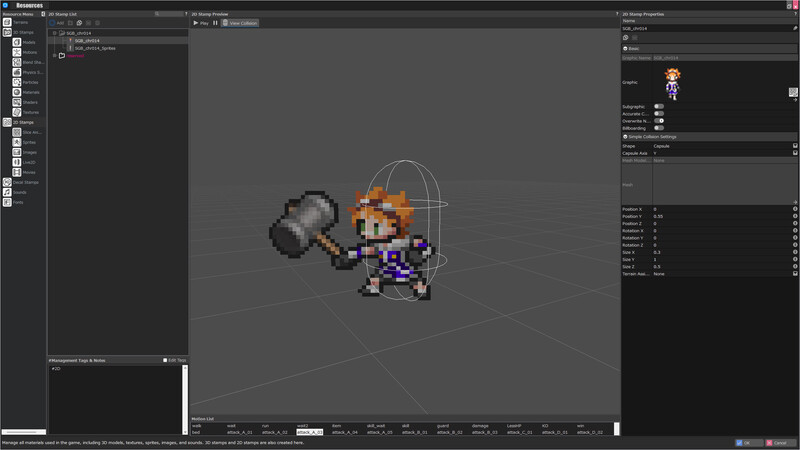Viewport: 800px width, 450px height.
Task: Click the import icon next to new folder
Action: pyautogui.click(x=79, y=23)
